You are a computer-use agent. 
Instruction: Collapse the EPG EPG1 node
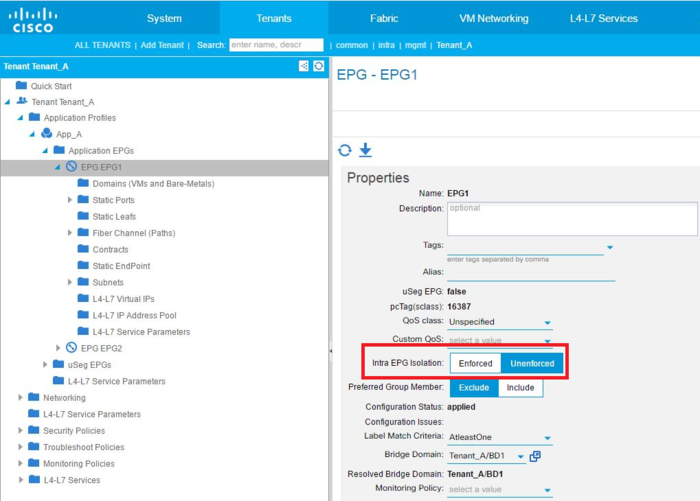(57, 167)
